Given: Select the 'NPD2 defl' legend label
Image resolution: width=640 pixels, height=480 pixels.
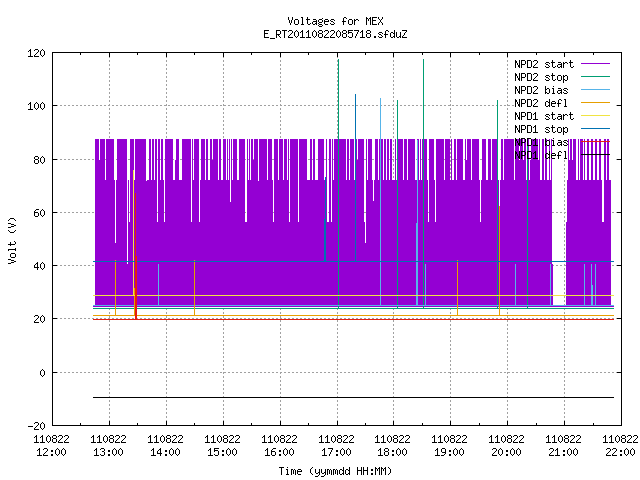Looking at the screenshot, I should 541,103.
